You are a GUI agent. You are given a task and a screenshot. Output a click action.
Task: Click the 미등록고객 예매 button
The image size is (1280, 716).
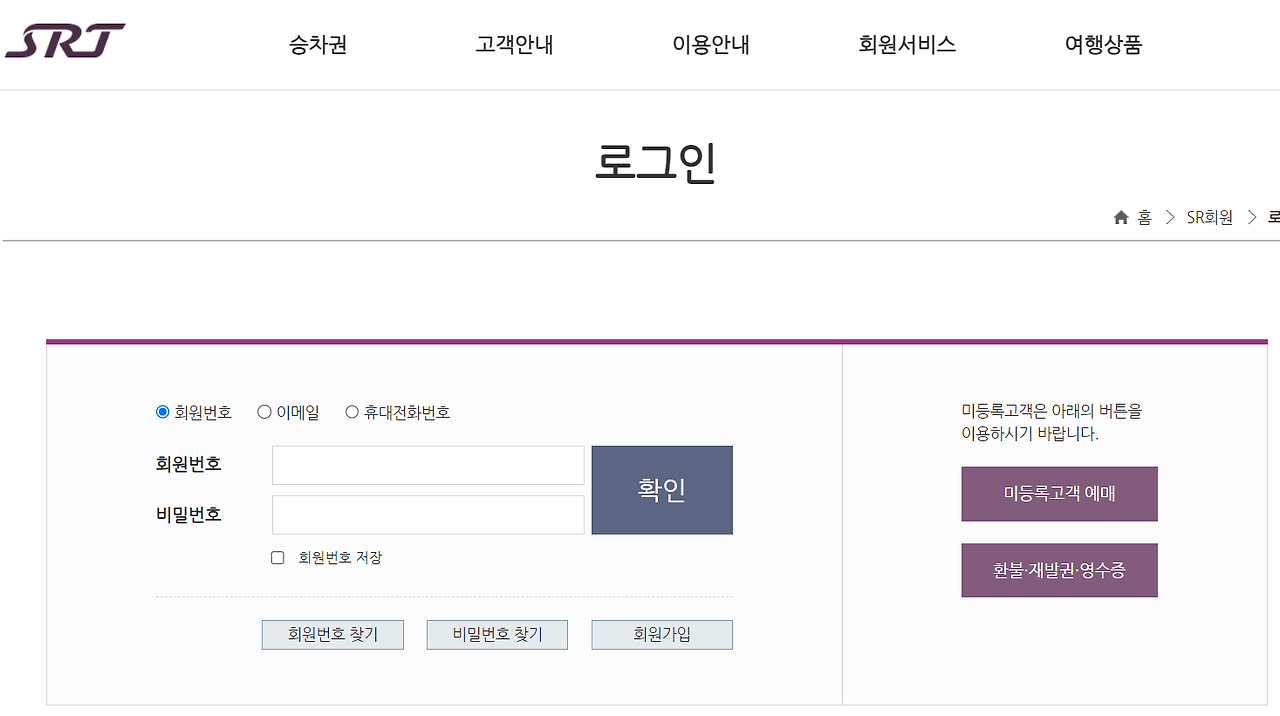[x=1059, y=493]
